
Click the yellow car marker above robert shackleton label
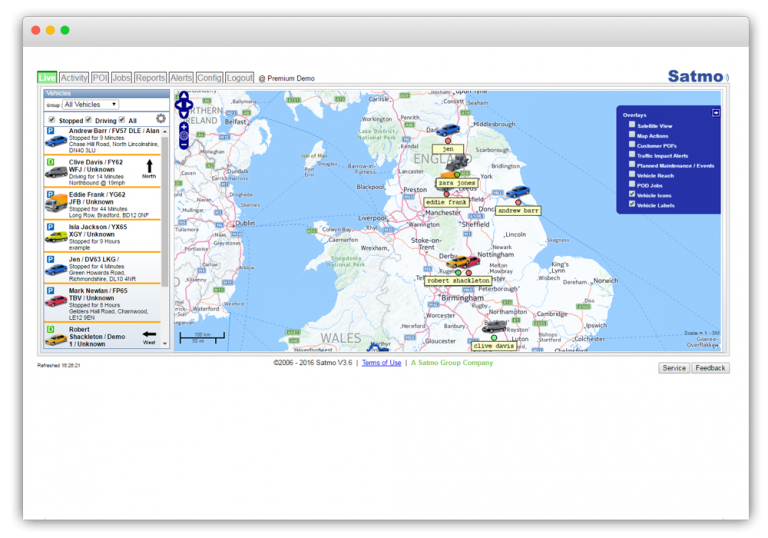(457, 262)
